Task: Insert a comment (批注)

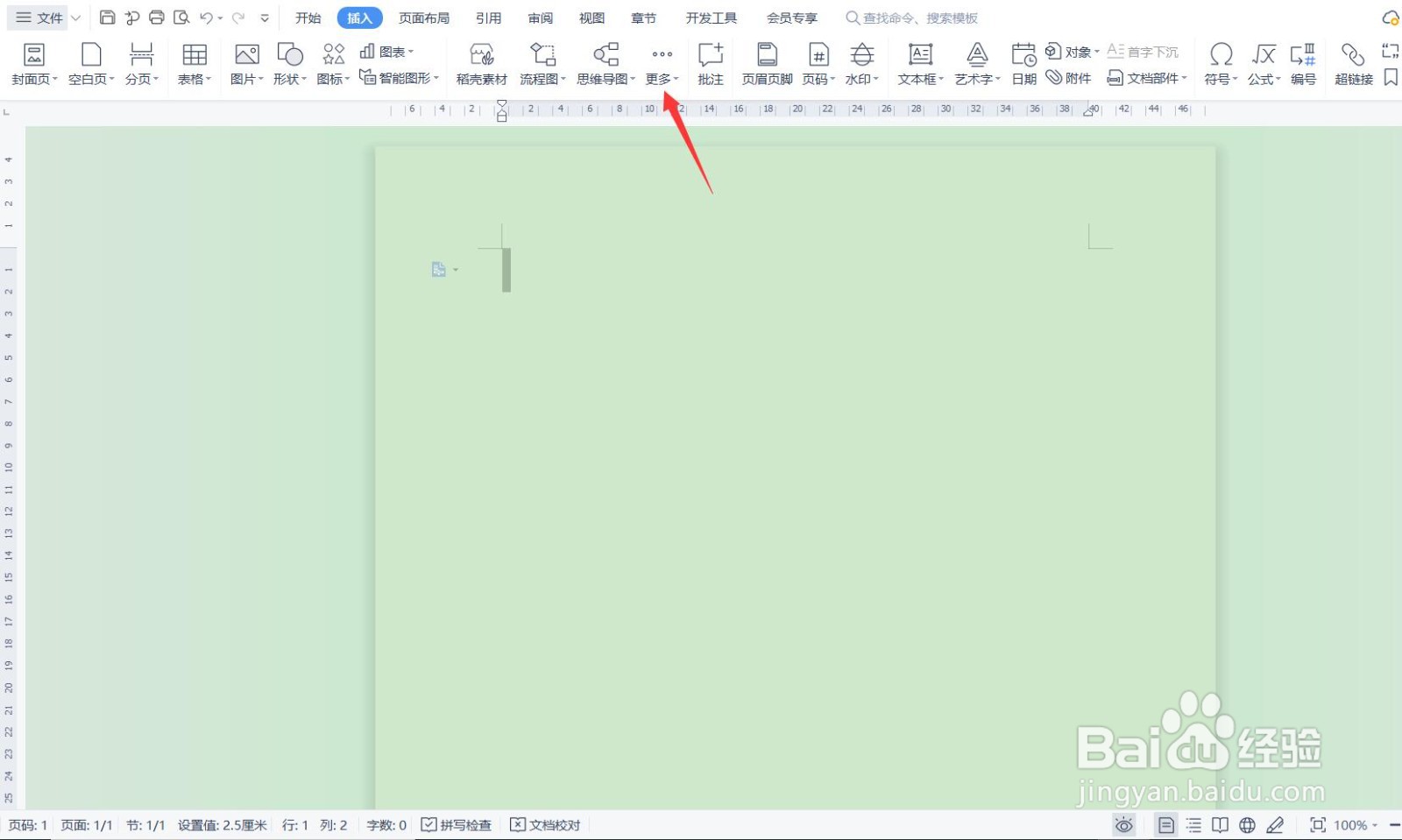Action: pos(711,64)
